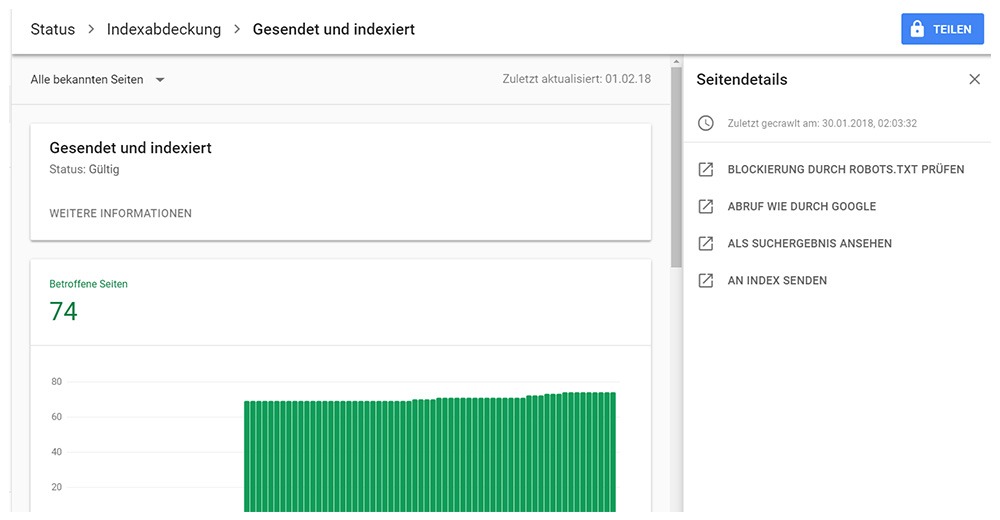Navigate to Indexabdeckung breadcrumb
Image resolution: width=1000 pixels, height=520 pixels.
coord(164,29)
